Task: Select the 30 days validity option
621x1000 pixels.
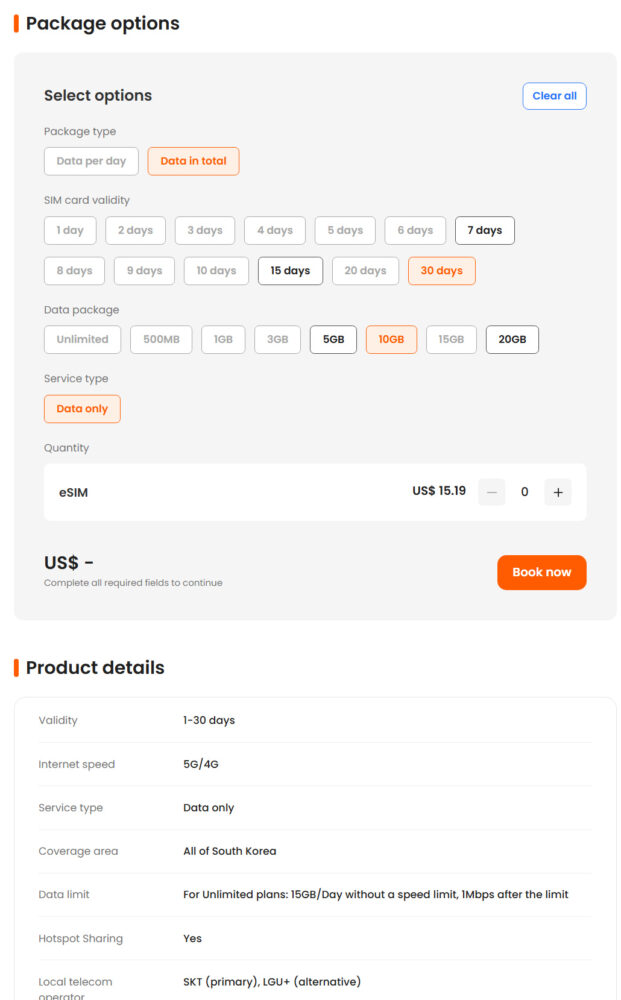Action: click(441, 271)
